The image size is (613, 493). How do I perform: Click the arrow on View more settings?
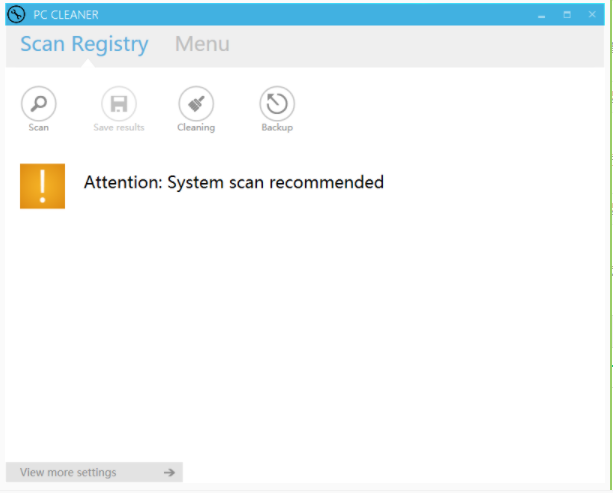[169, 473]
